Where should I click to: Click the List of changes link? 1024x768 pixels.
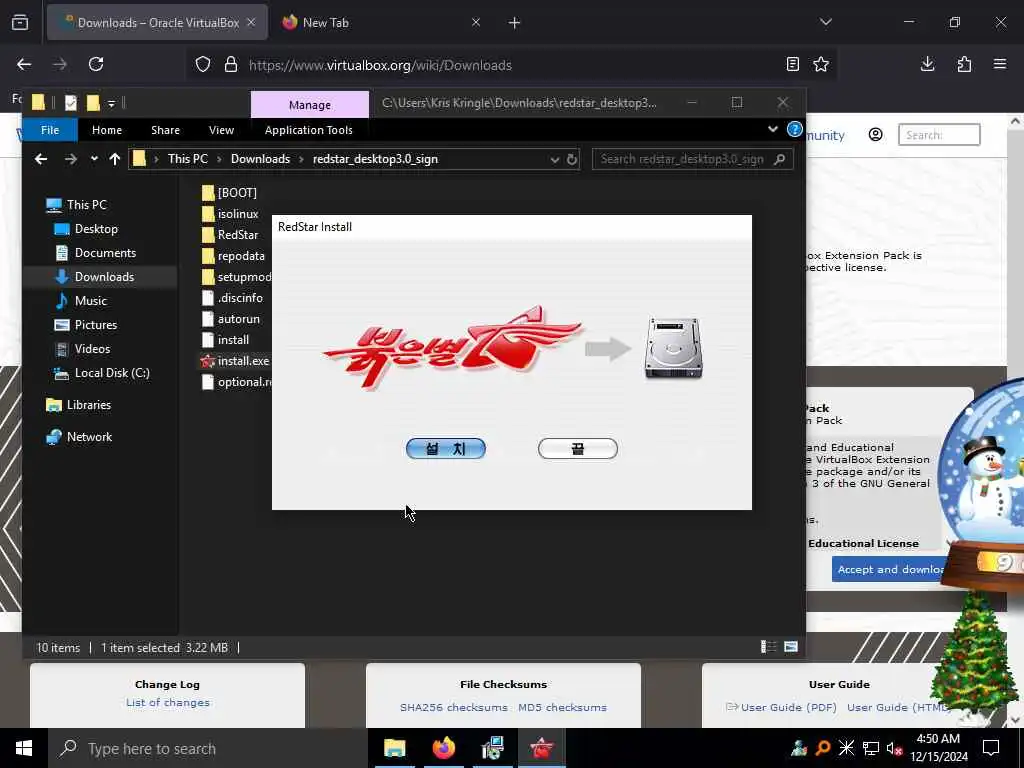(168, 703)
